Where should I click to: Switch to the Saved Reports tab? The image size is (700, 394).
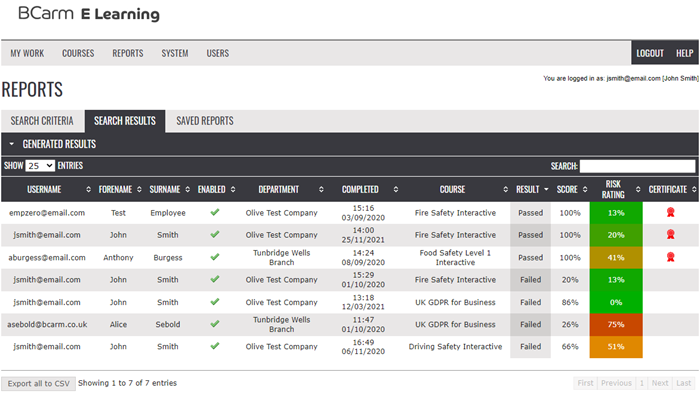click(205, 121)
